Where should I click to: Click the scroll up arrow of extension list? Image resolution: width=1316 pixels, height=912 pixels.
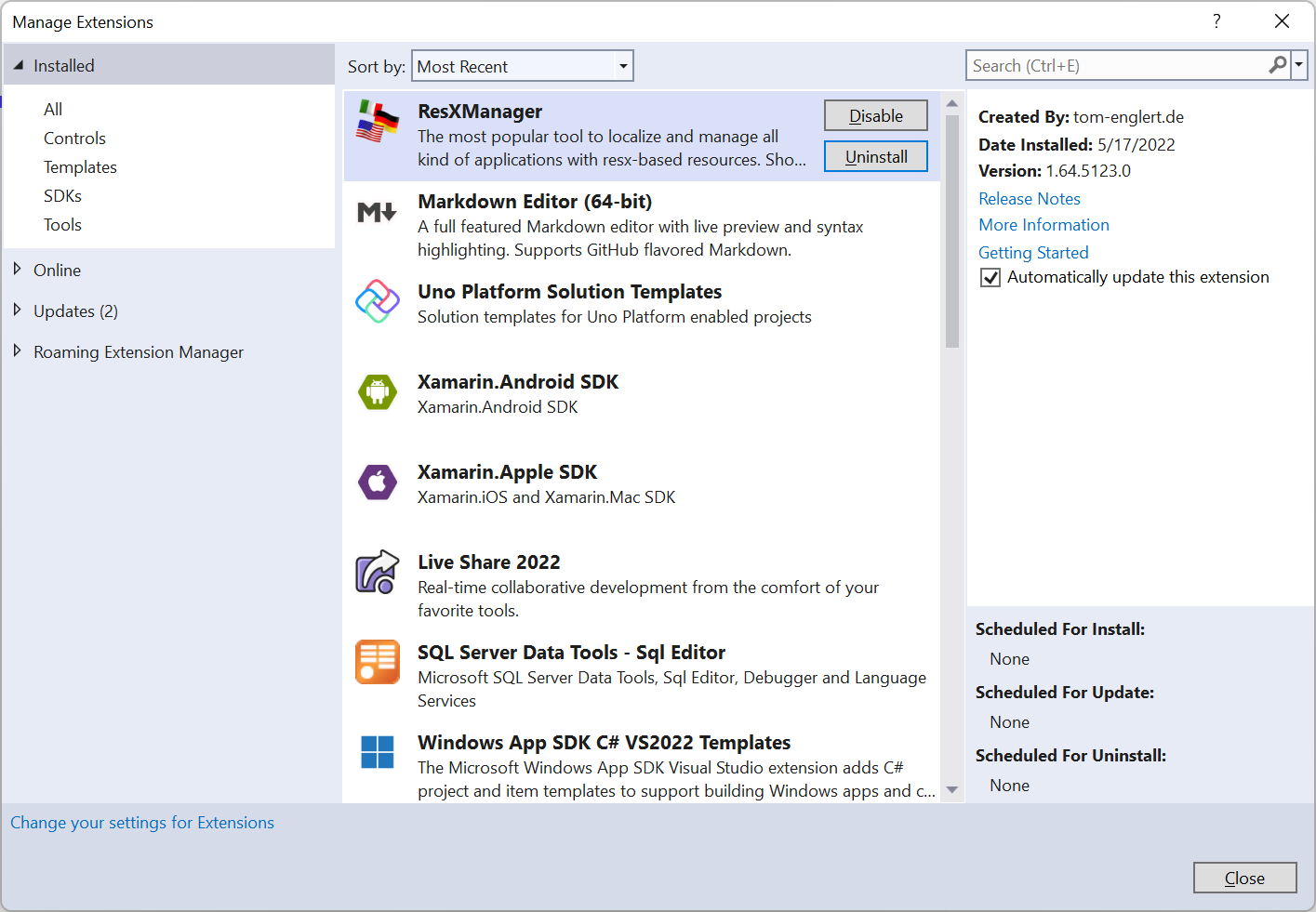pyautogui.click(x=951, y=103)
